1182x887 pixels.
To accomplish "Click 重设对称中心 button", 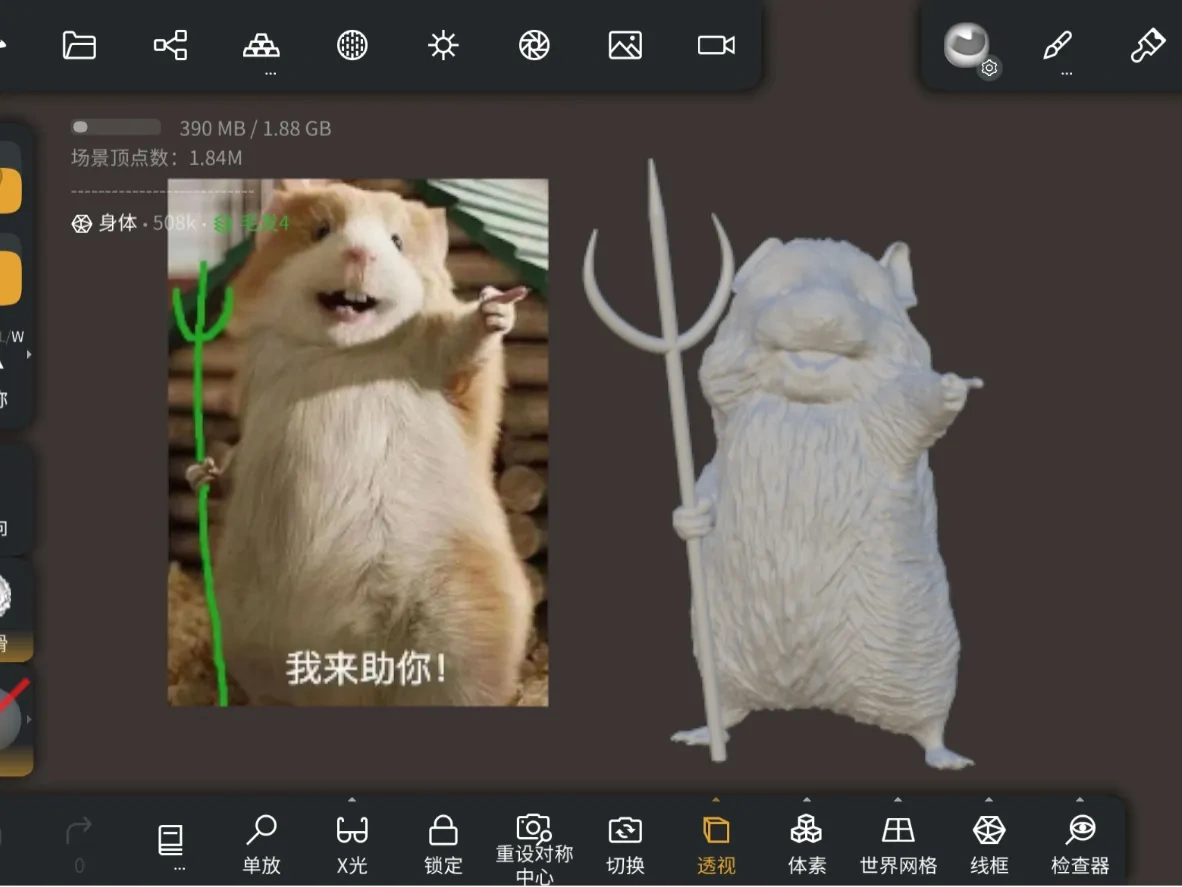I will click(534, 848).
